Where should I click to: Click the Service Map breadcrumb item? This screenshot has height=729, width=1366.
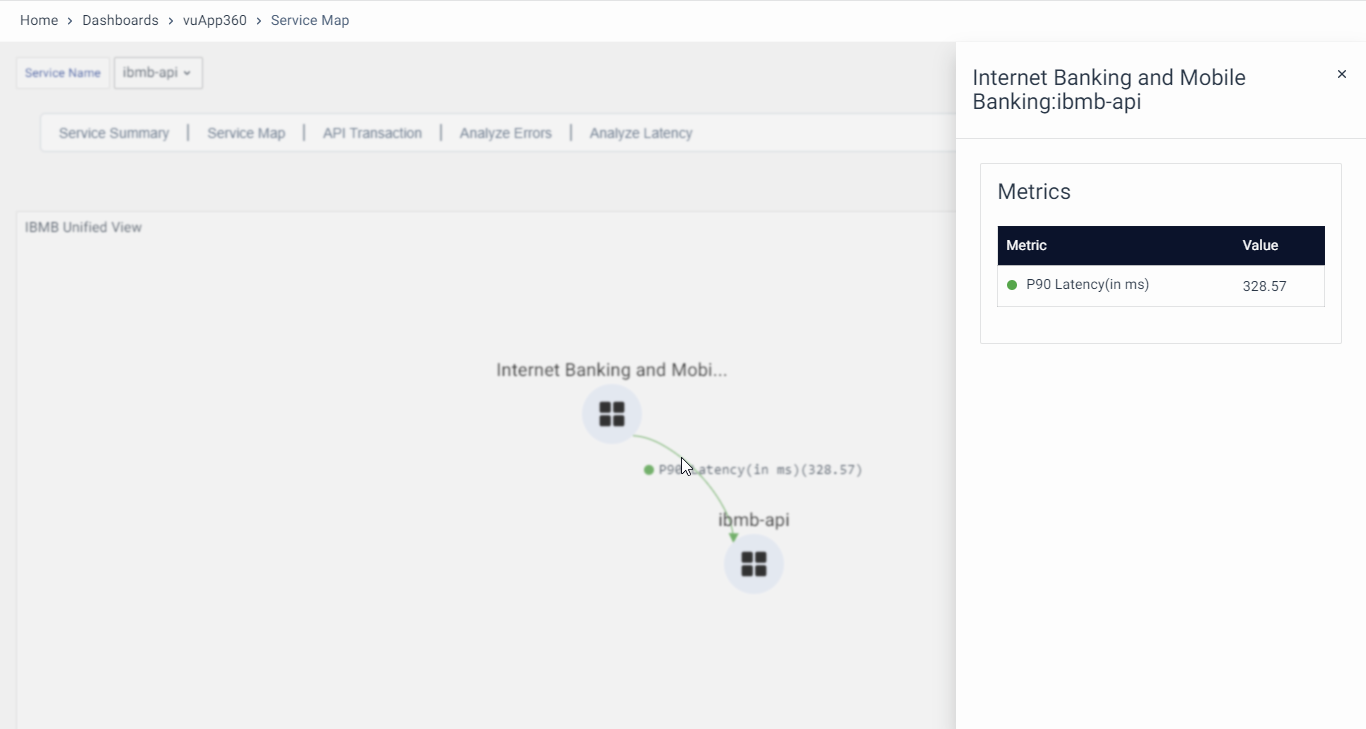310,20
